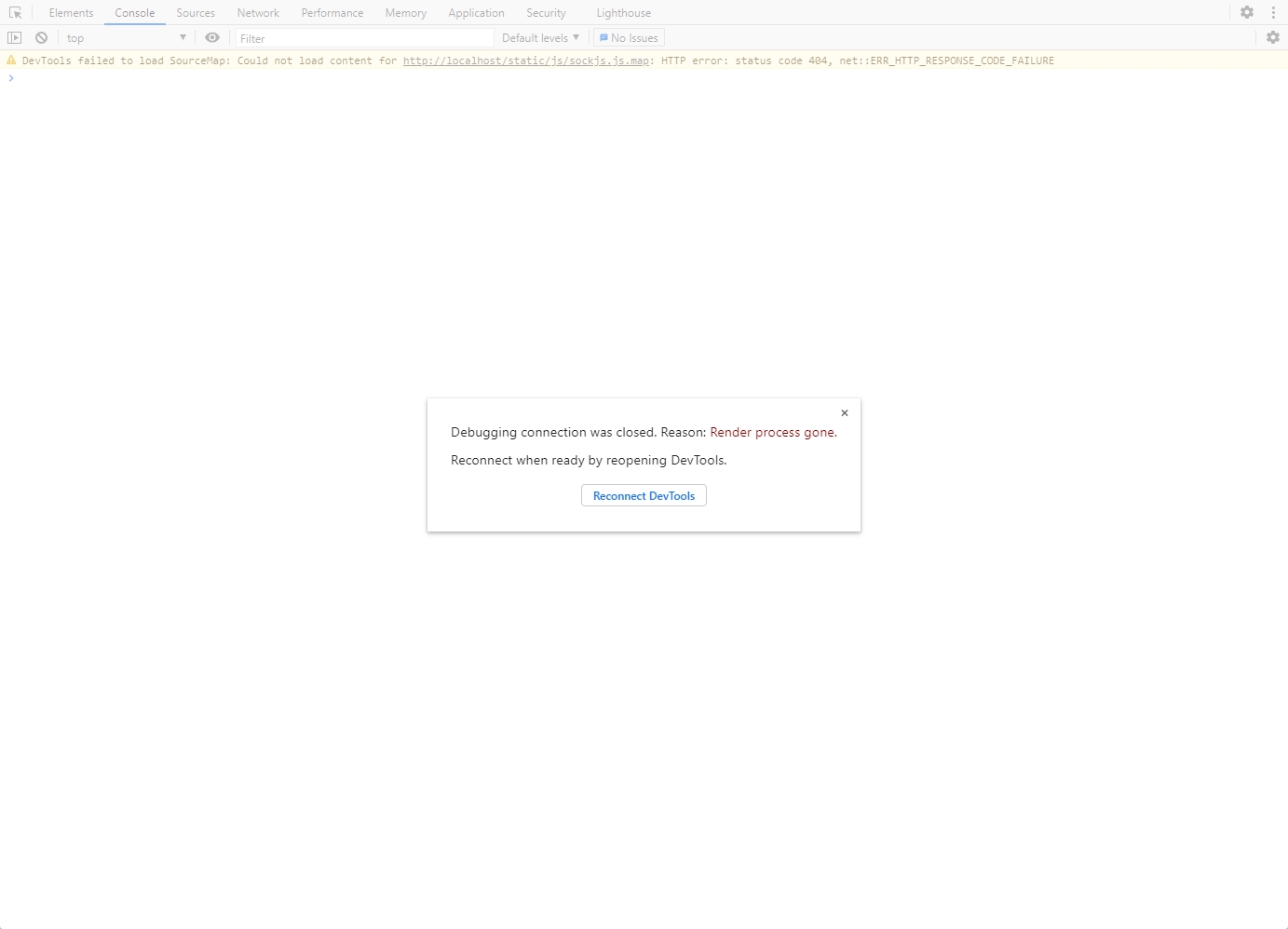Switch to the Elements tab
Screen dimensions: 1288x929
coord(71,13)
